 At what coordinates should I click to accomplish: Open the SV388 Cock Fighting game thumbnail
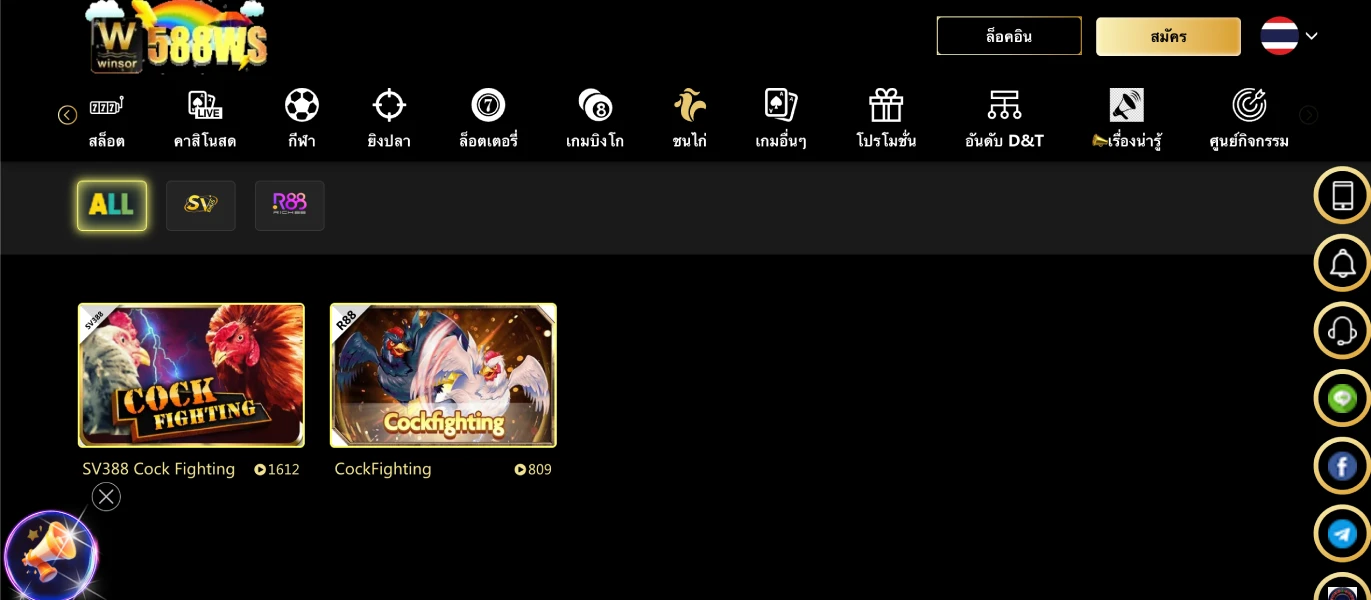point(191,375)
